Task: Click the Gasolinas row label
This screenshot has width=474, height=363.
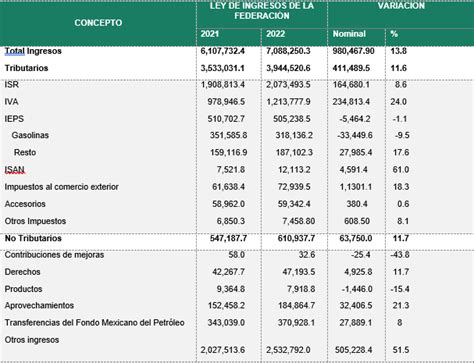Action: 30,135
